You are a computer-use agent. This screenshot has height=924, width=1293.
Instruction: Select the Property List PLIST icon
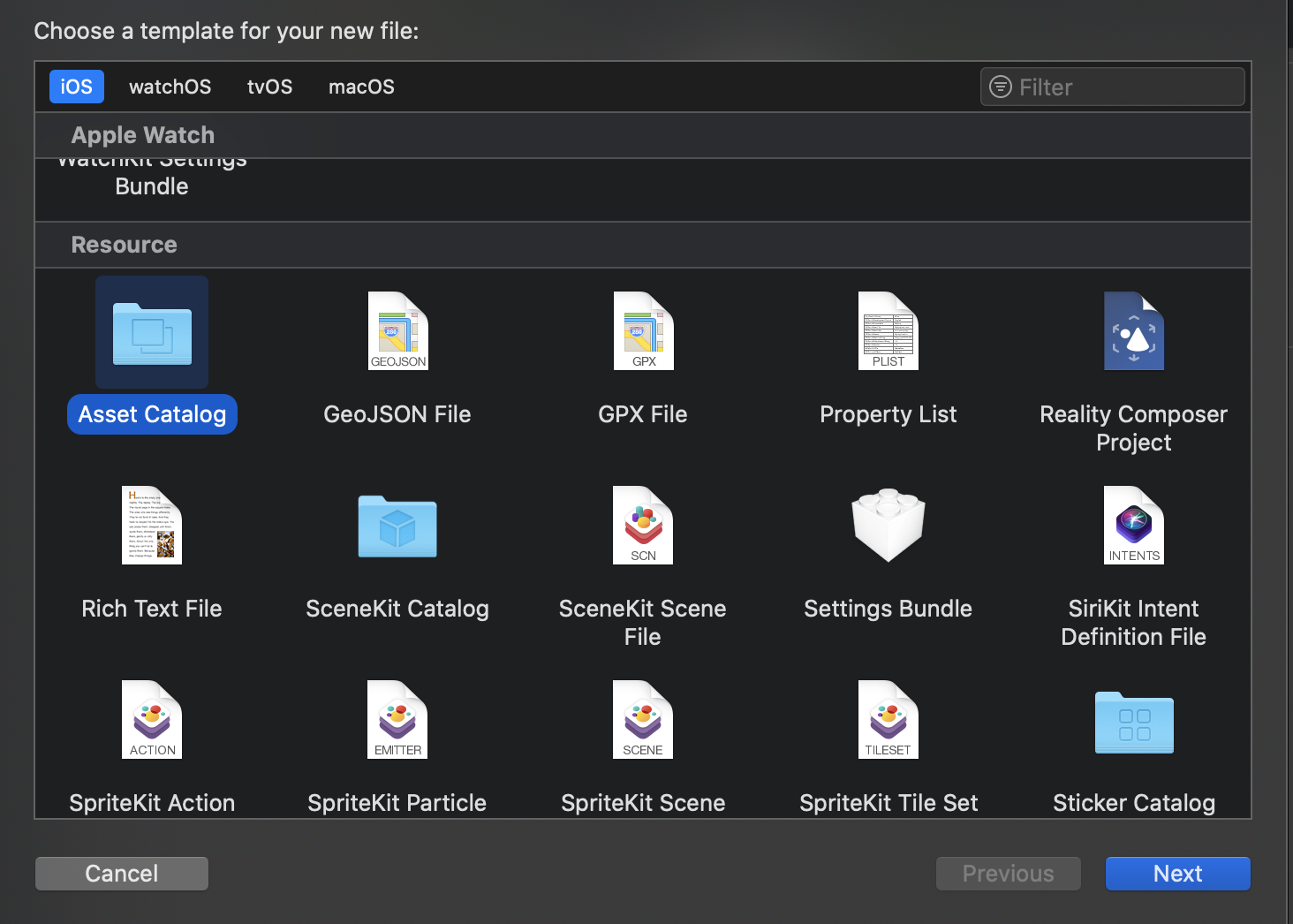(x=888, y=330)
